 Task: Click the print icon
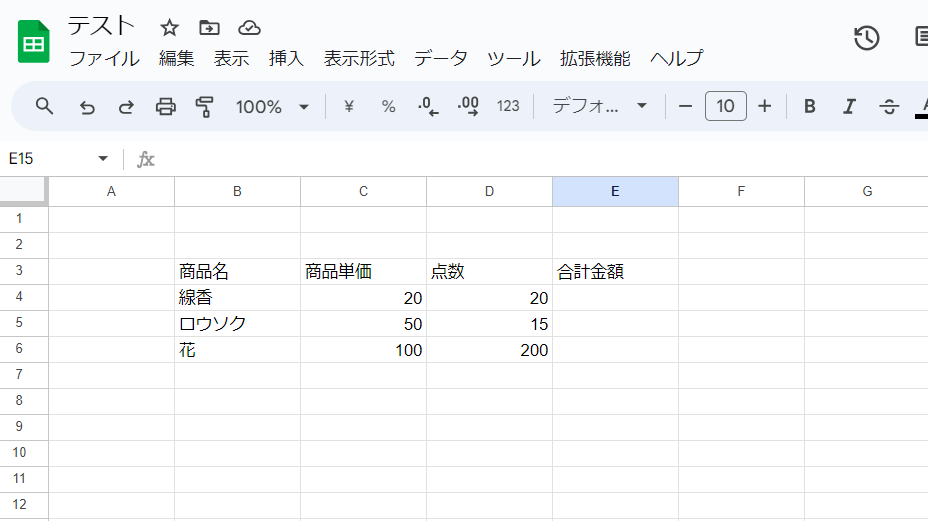pyautogui.click(x=166, y=106)
